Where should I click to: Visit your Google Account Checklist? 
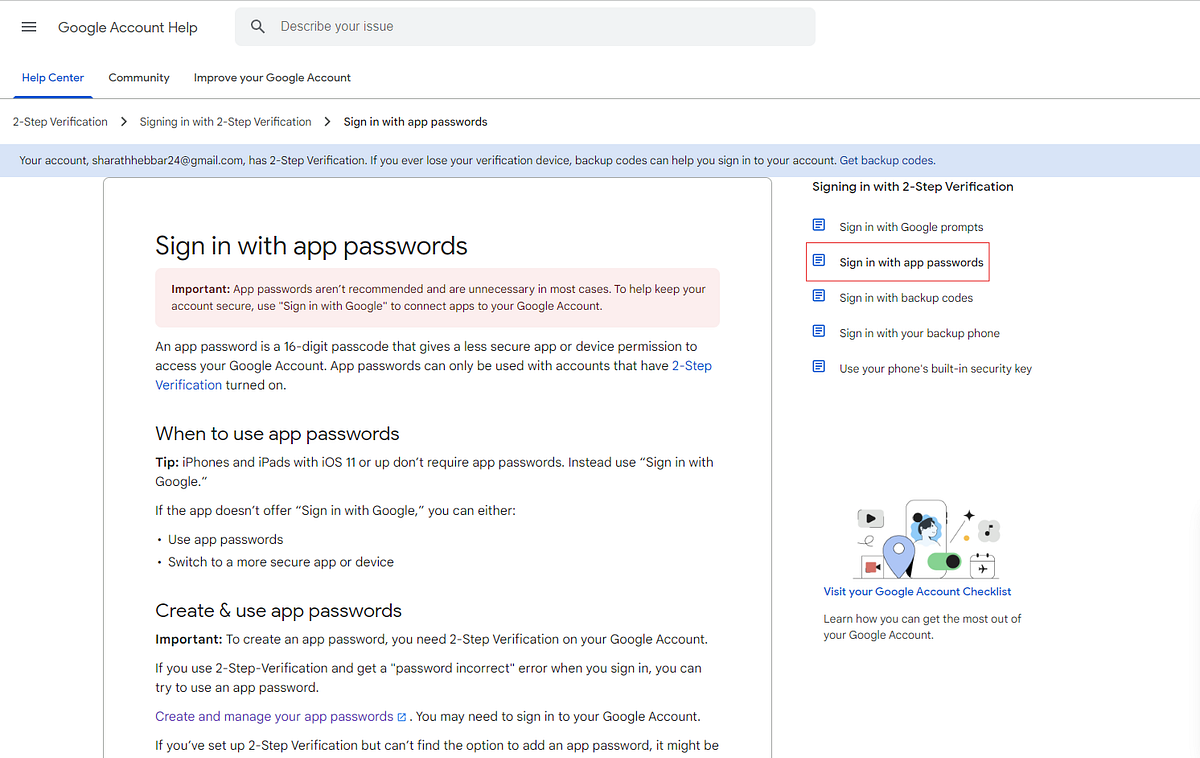pos(917,591)
